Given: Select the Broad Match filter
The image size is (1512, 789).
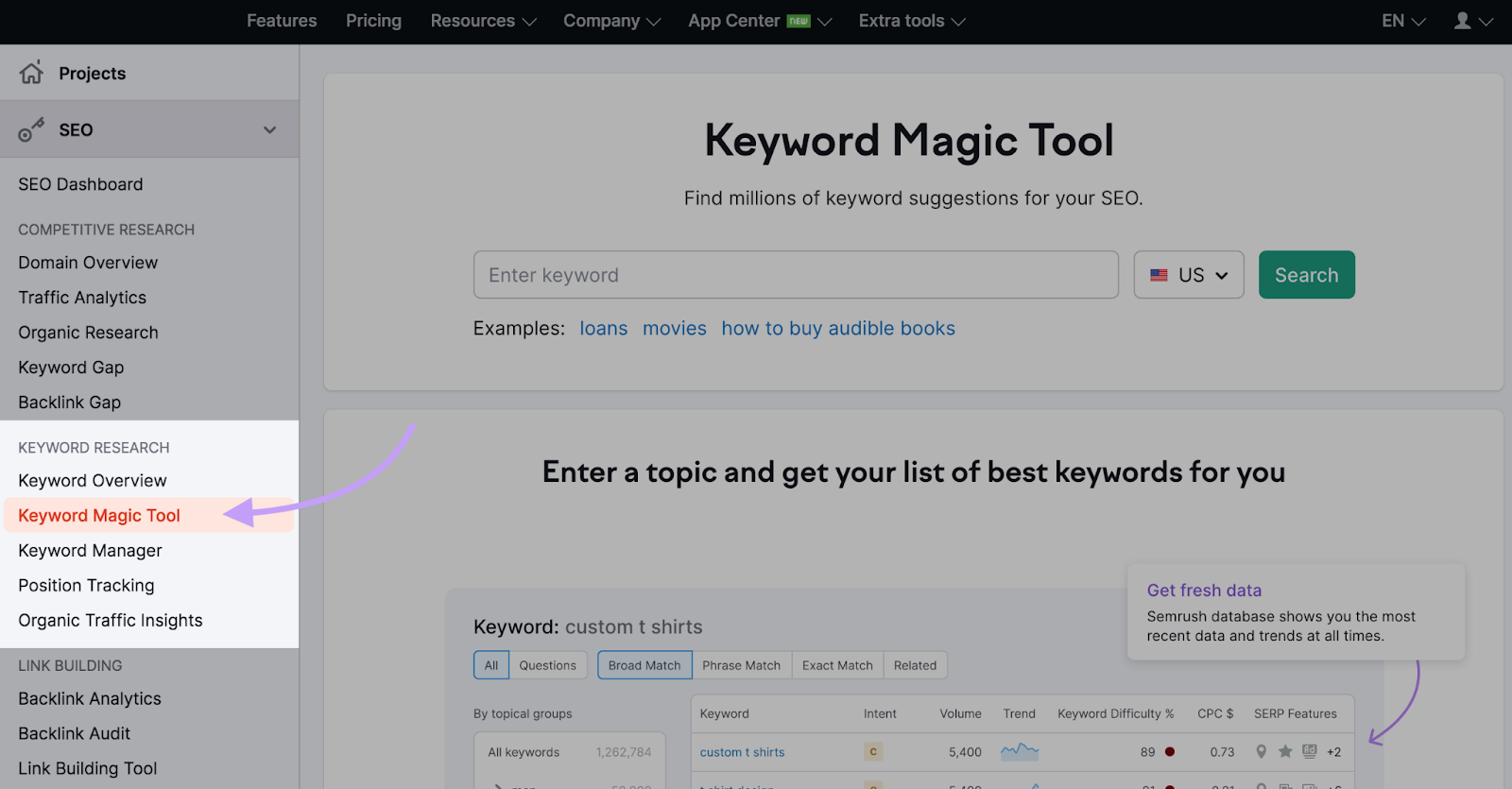Looking at the screenshot, I should [644, 665].
